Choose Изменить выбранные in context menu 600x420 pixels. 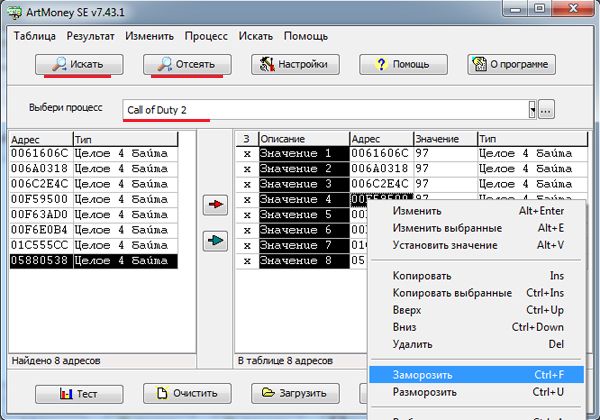pos(476,228)
